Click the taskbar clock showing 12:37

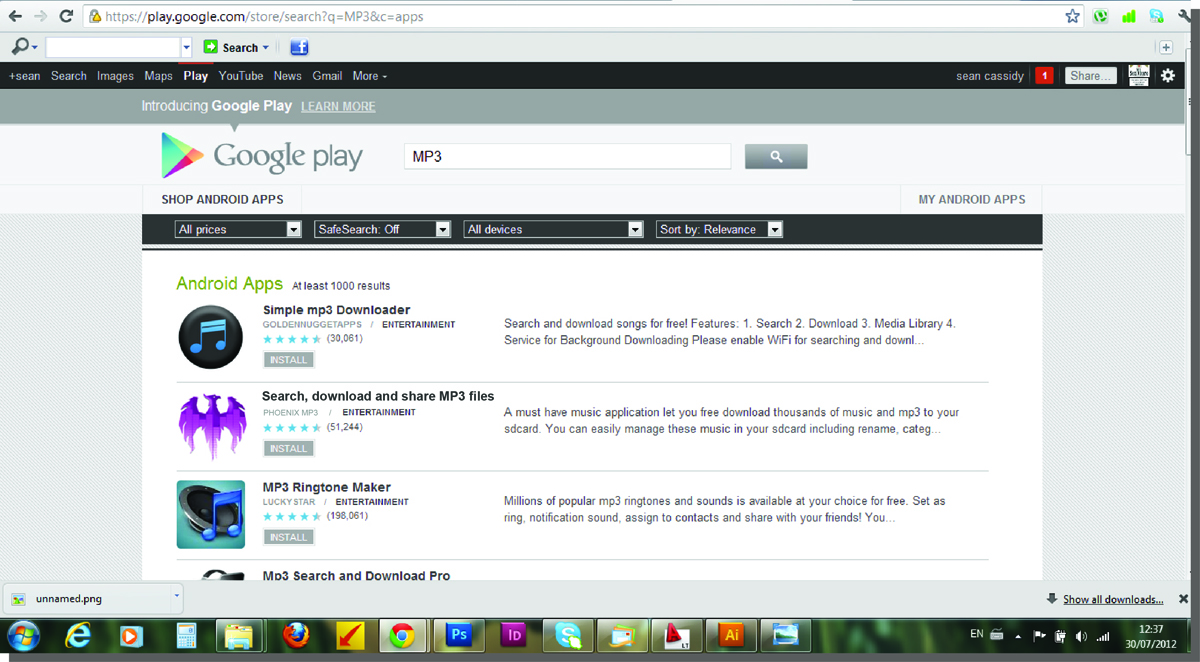1151,636
